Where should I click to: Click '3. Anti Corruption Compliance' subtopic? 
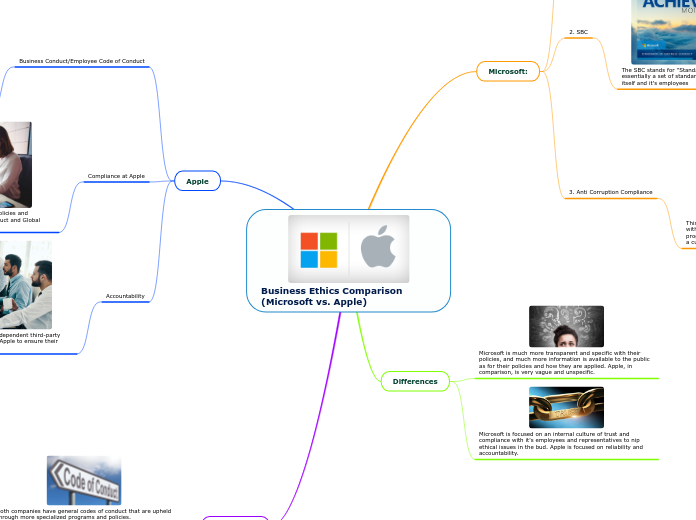(x=611, y=192)
